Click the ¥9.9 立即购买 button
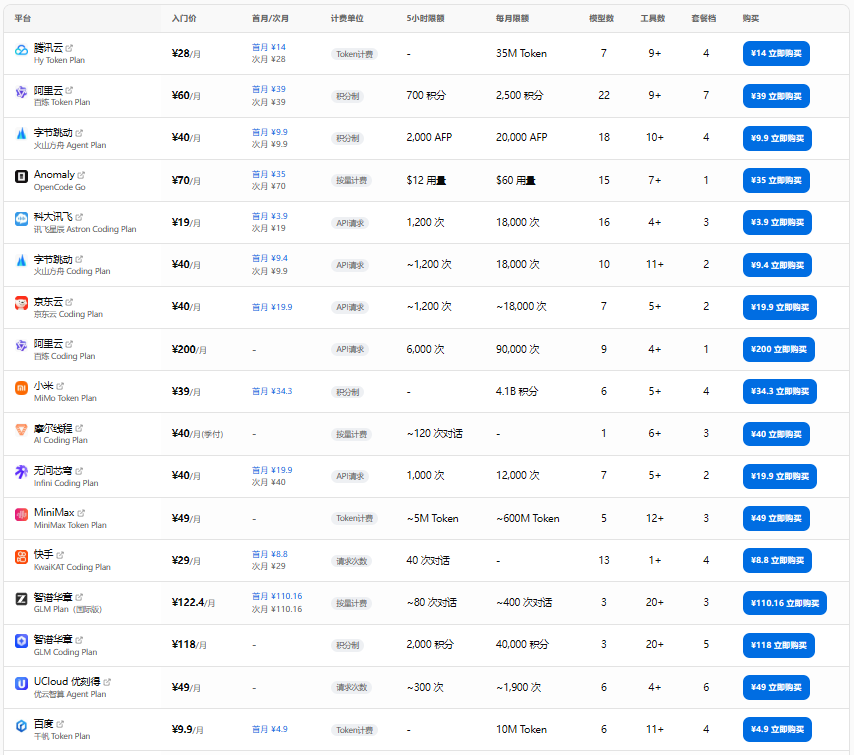Viewport: 854px width, 755px height. (777, 138)
